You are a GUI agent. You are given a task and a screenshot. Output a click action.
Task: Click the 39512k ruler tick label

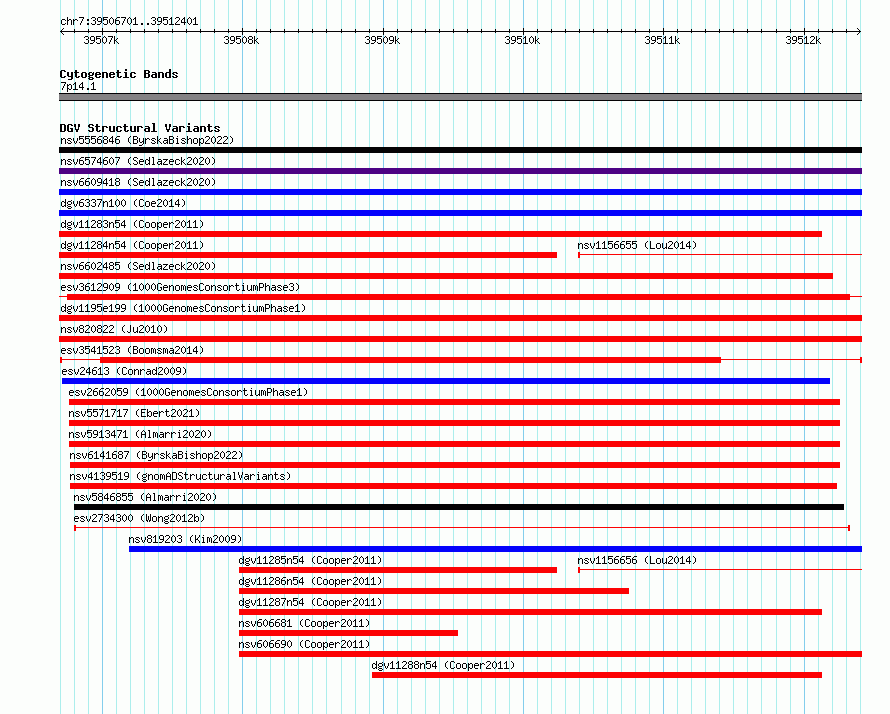(x=803, y=40)
